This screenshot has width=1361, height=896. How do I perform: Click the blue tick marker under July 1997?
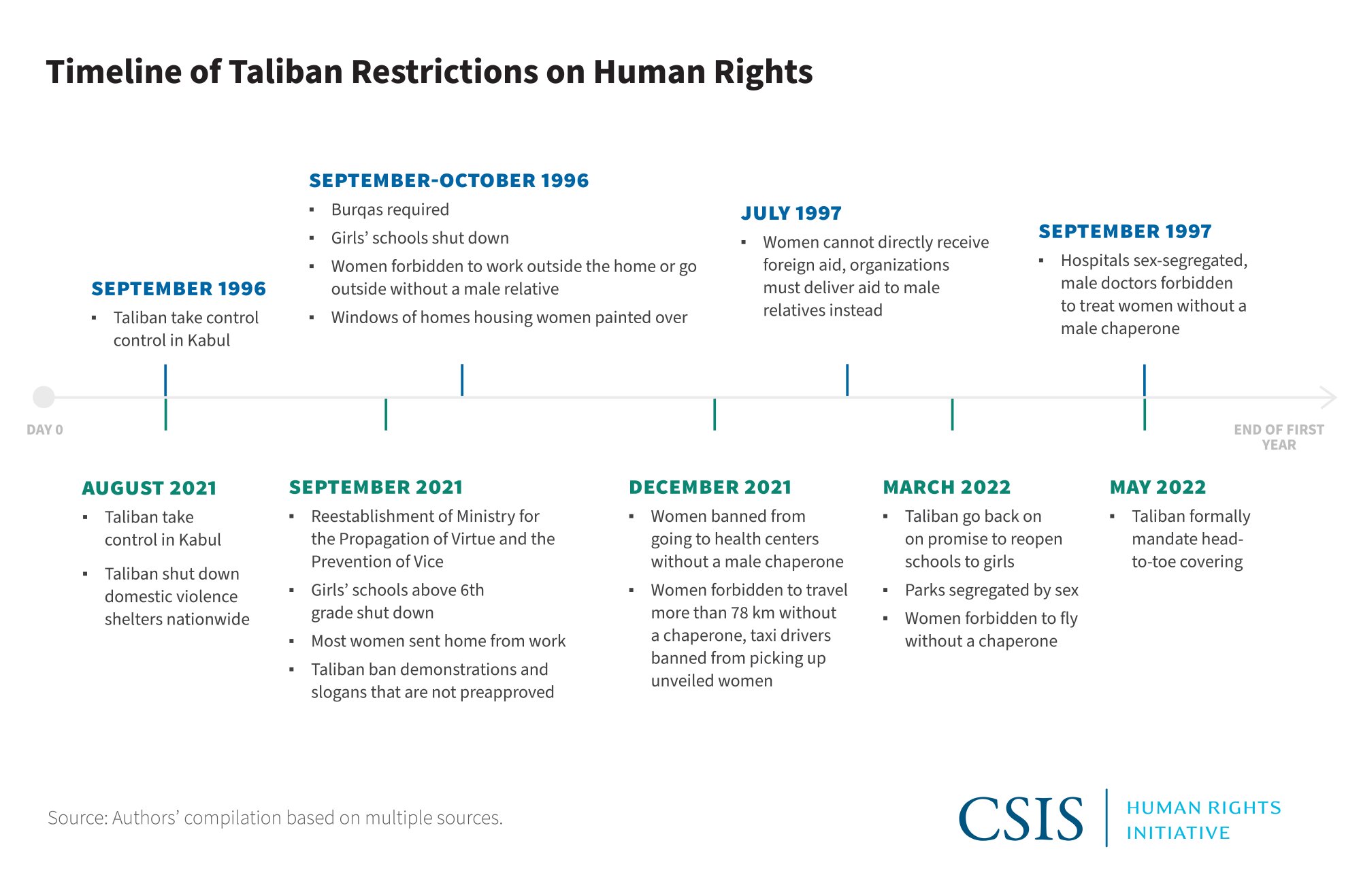point(847,380)
